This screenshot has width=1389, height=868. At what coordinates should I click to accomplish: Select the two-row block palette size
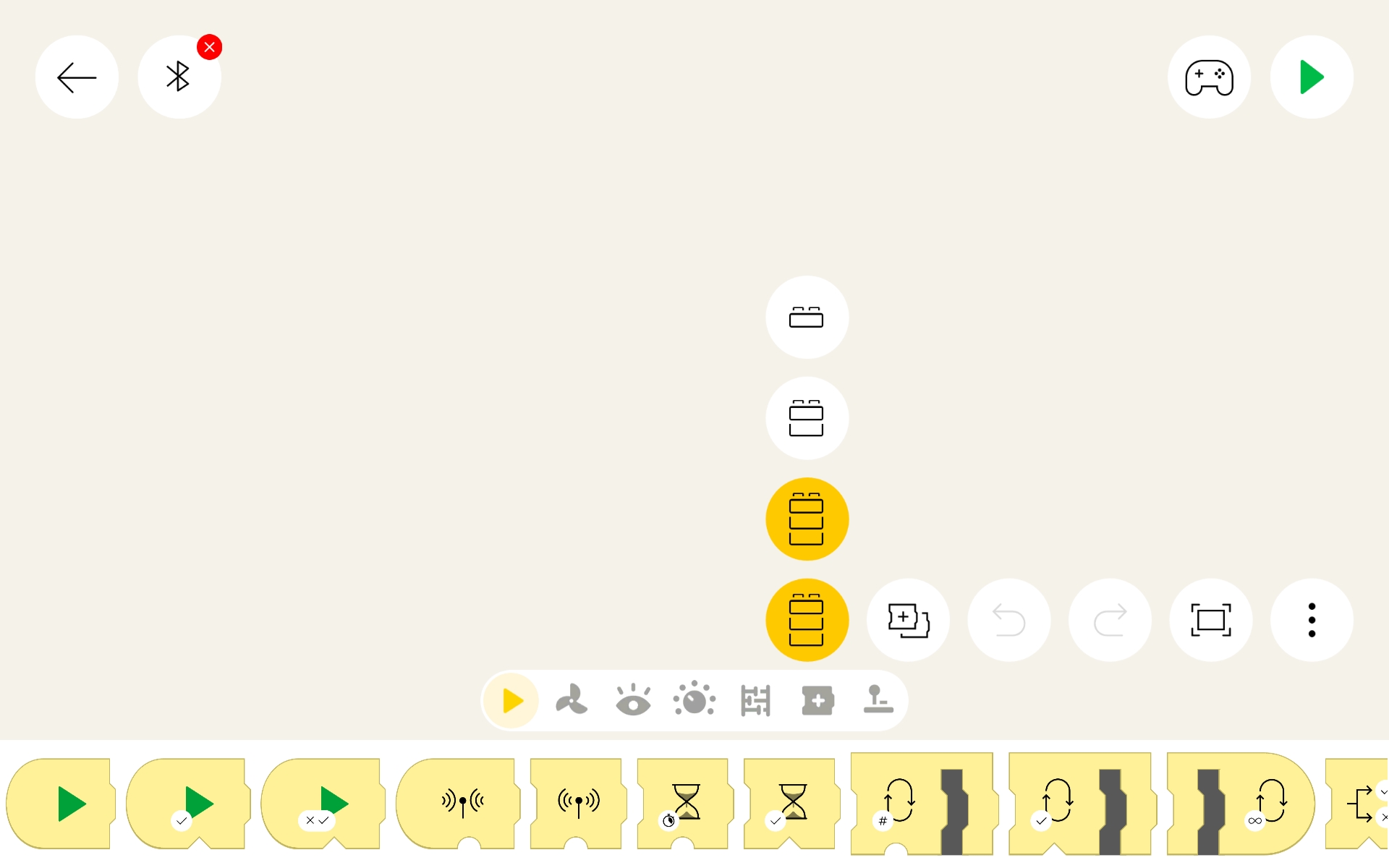pyautogui.click(x=807, y=418)
